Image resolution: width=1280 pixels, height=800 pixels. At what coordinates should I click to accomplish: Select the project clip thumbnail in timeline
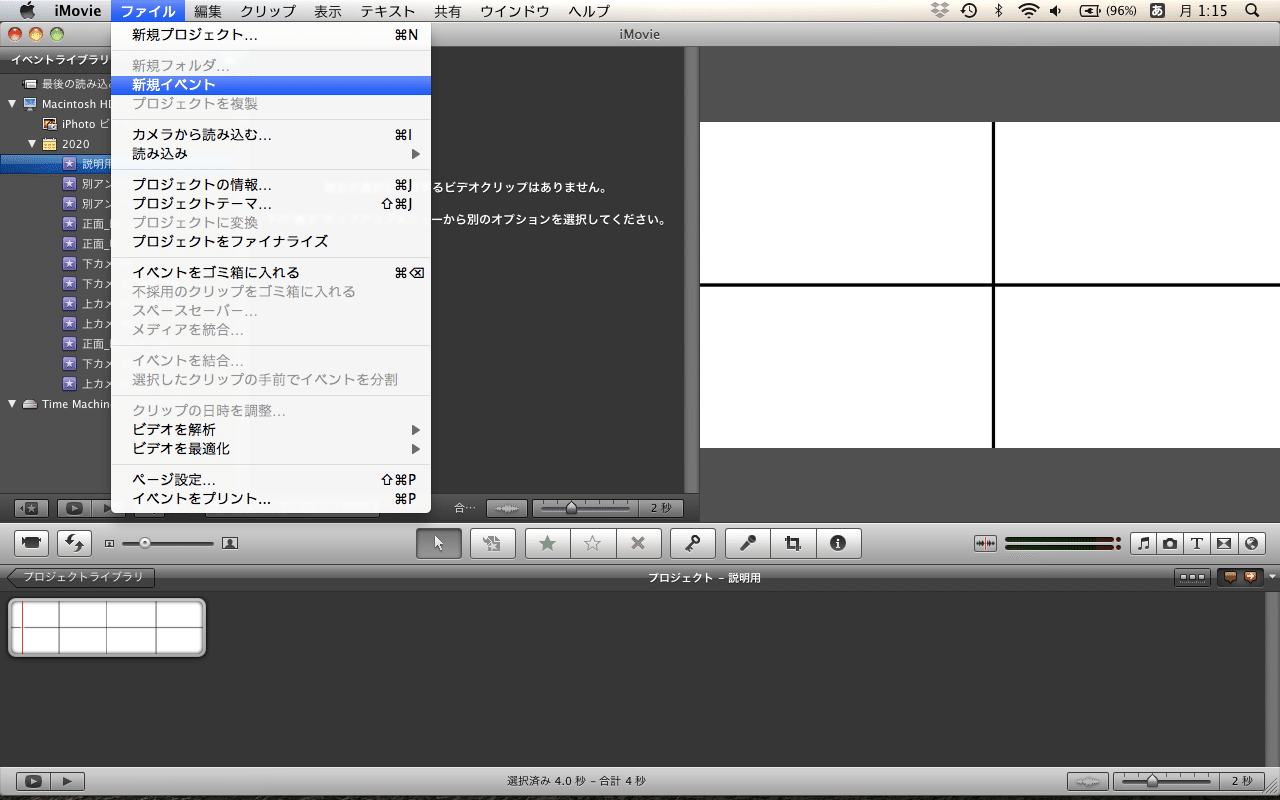click(107, 628)
